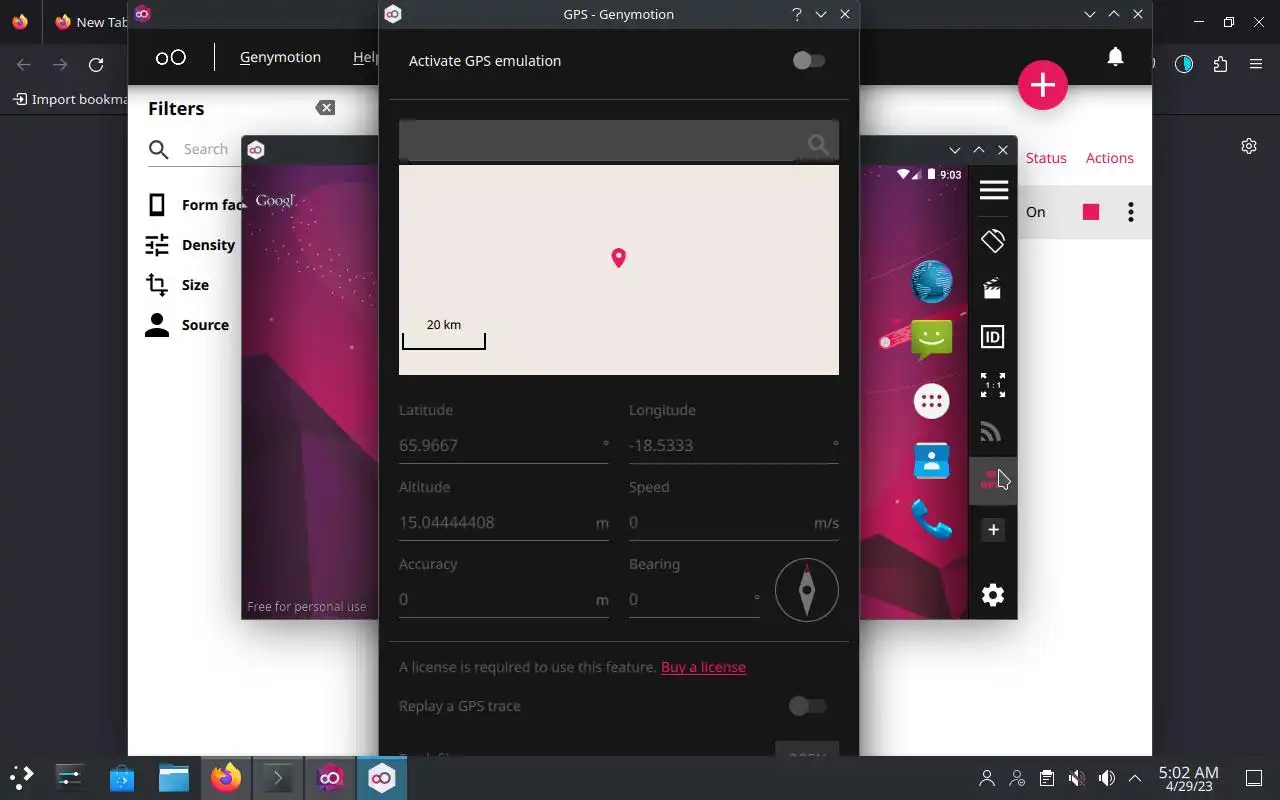Click the red map location pin
The width and height of the screenshot is (1280, 800).
[618, 258]
